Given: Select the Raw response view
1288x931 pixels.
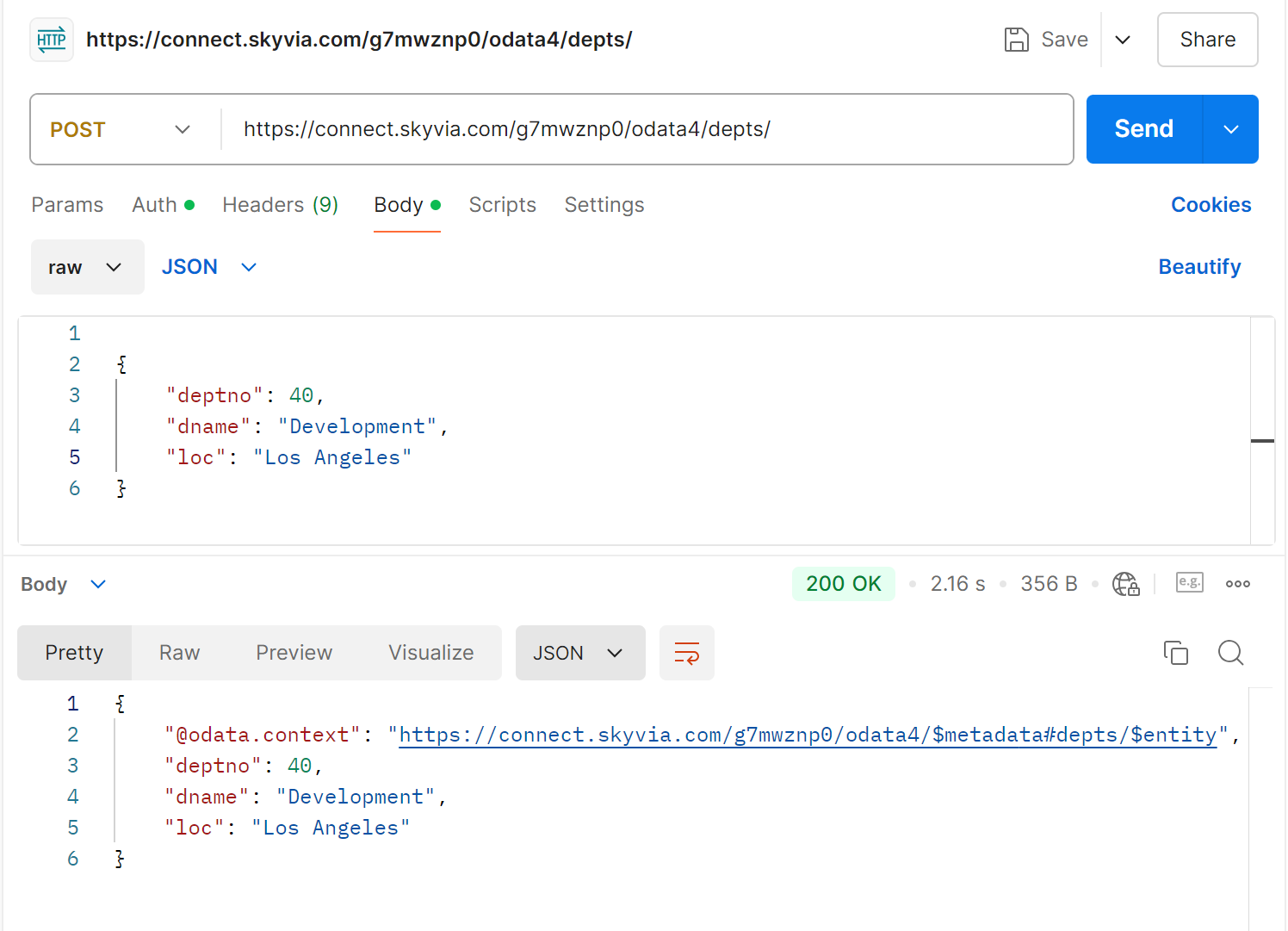Looking at the screenshot, I should pos(179,653).
